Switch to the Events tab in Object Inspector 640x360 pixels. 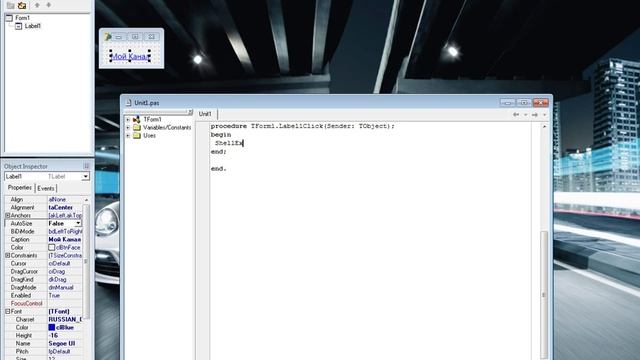pyautogui.click(x=45, y=188)
